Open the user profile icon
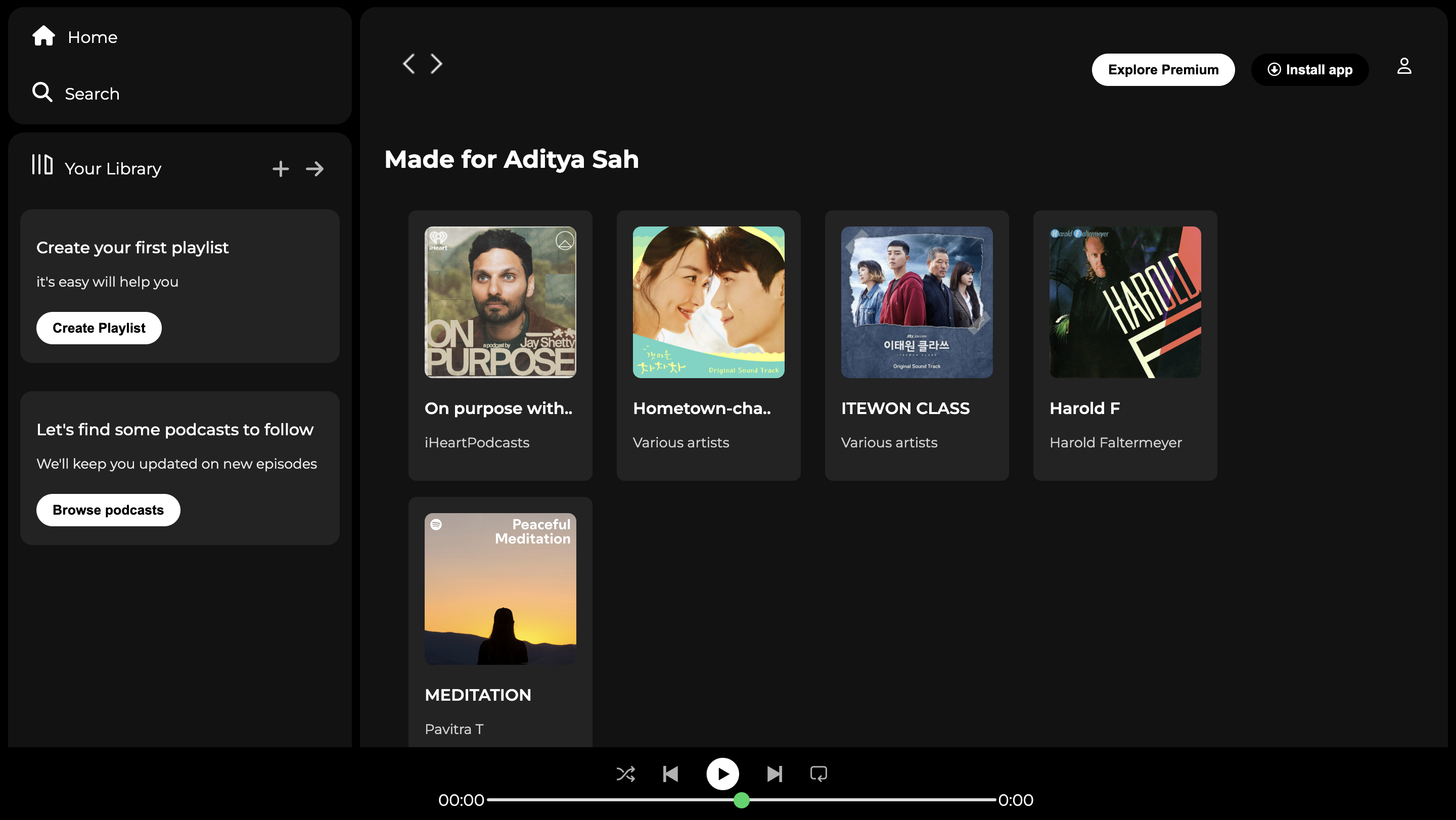 [x=1404, y=66]
